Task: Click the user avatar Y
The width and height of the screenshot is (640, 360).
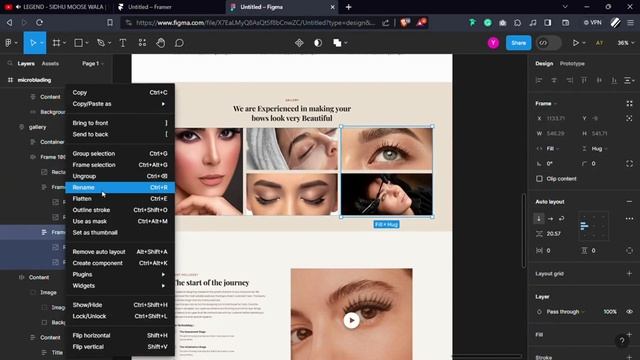Action: tap(493, 43)
